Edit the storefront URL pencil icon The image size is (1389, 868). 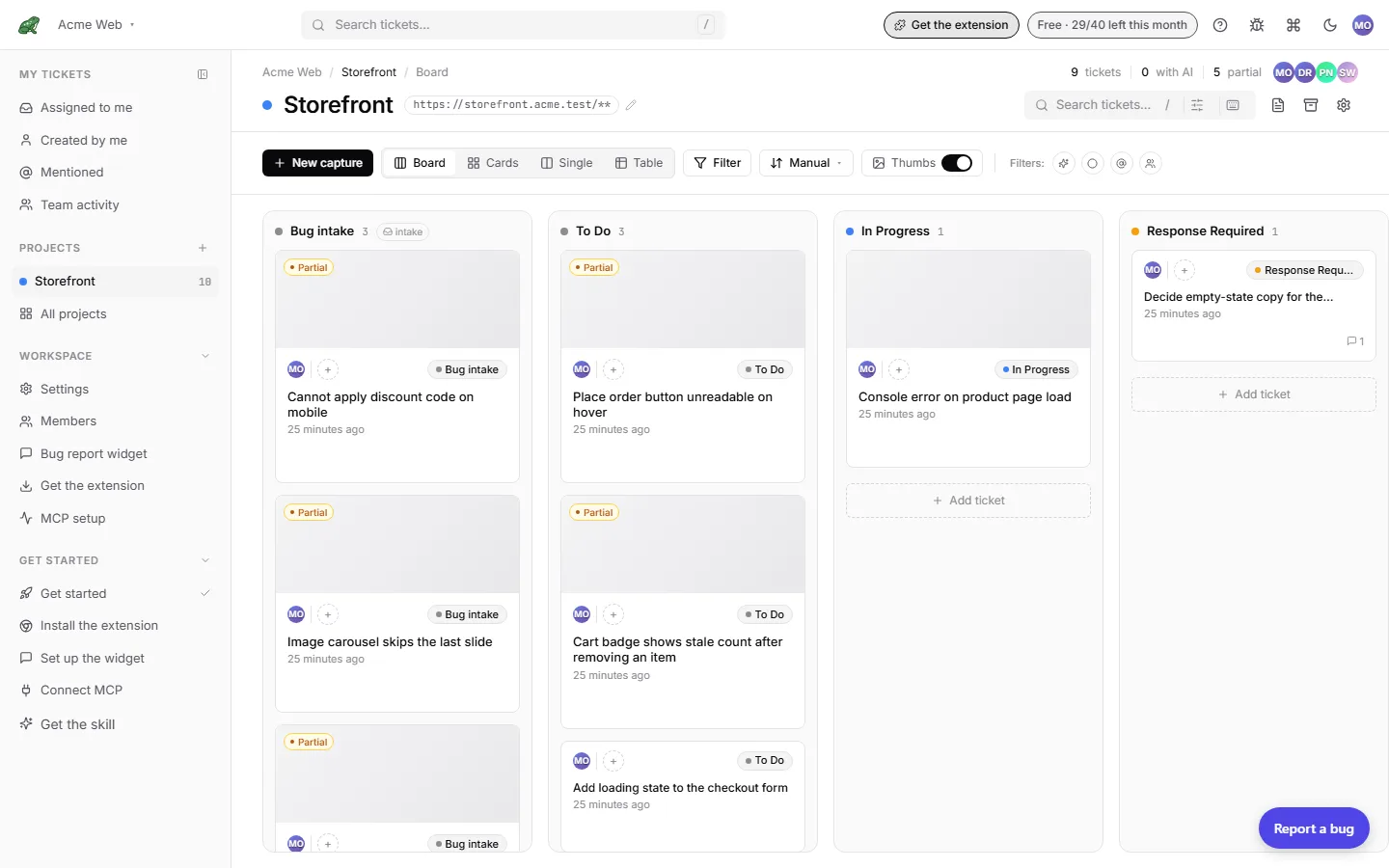point(631,105)
